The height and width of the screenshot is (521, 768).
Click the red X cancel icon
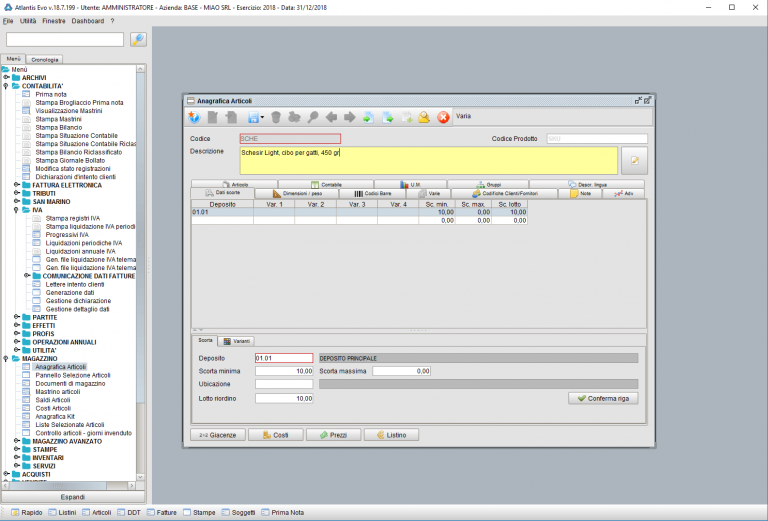pos(443,117)
